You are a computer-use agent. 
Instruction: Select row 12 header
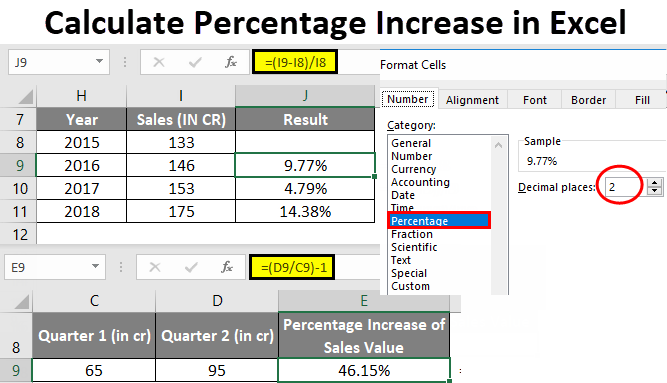tap(19, 234)
